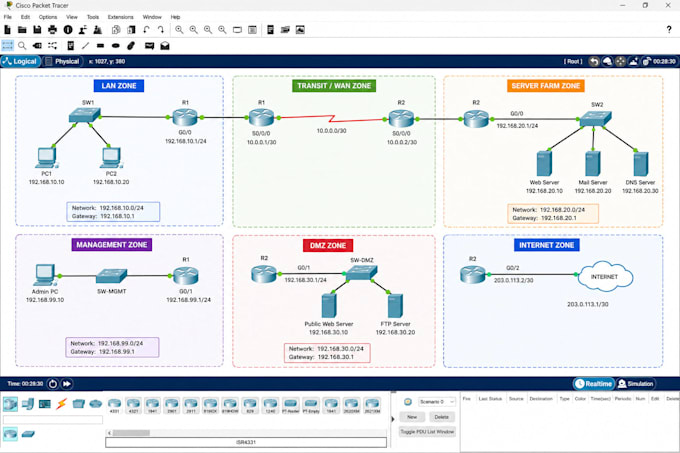Click the Copy toolbar icon
Image resolution: width=680 pixels, height=453 pixels.
(x=116, y=29)
